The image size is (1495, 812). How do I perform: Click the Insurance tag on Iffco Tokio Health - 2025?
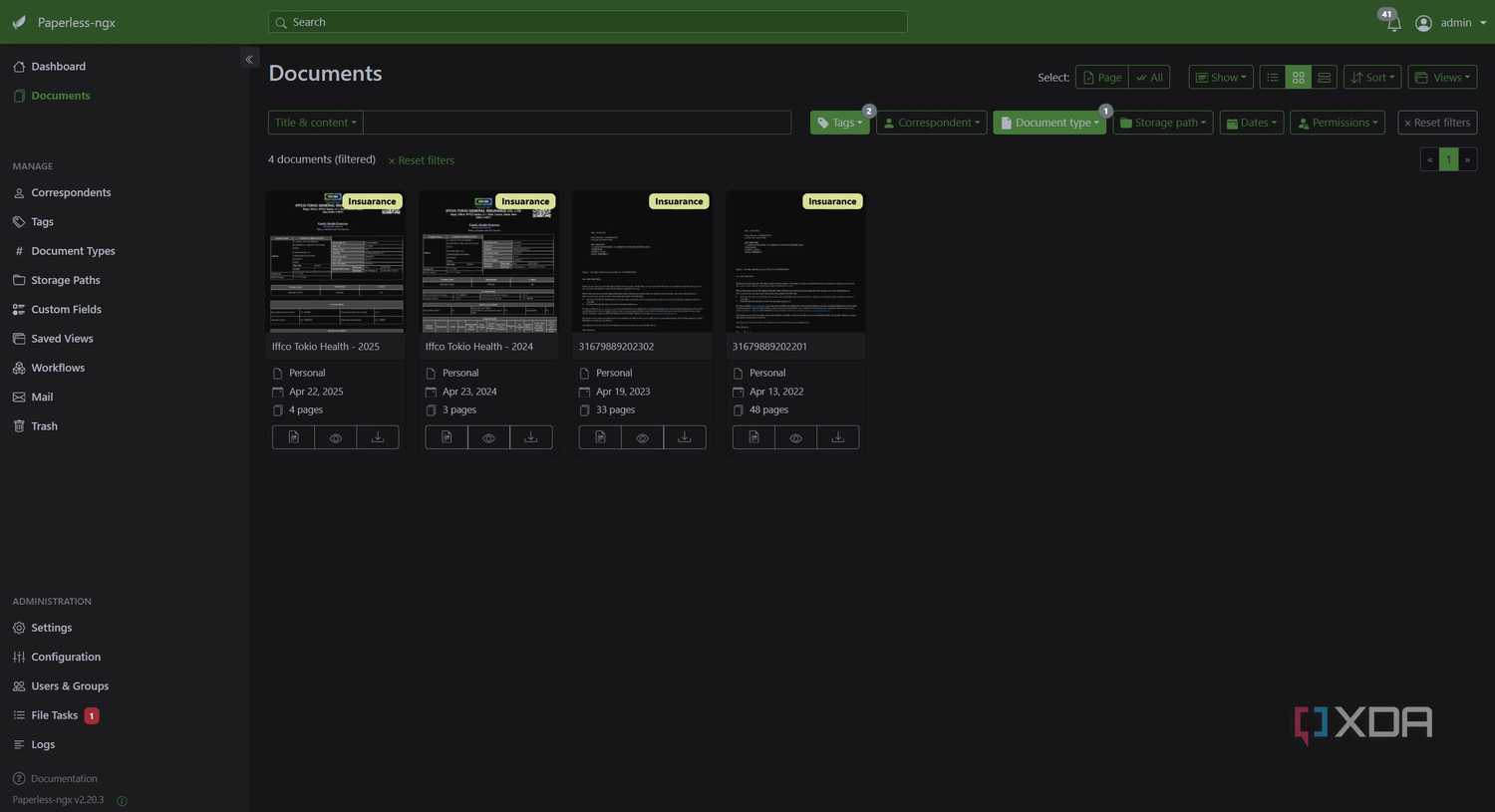point(372,201)
